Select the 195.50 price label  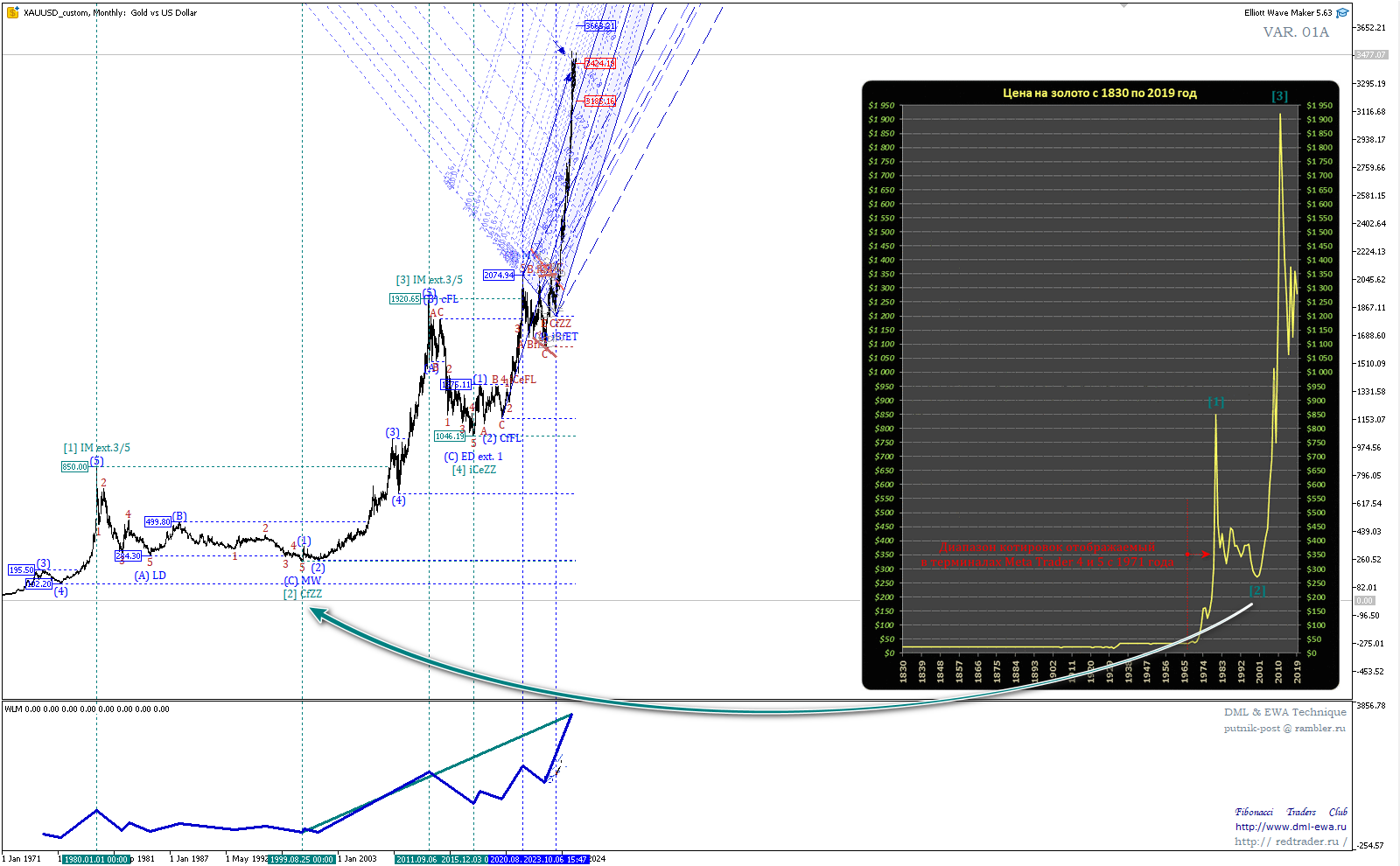click(x=21, y=569)
